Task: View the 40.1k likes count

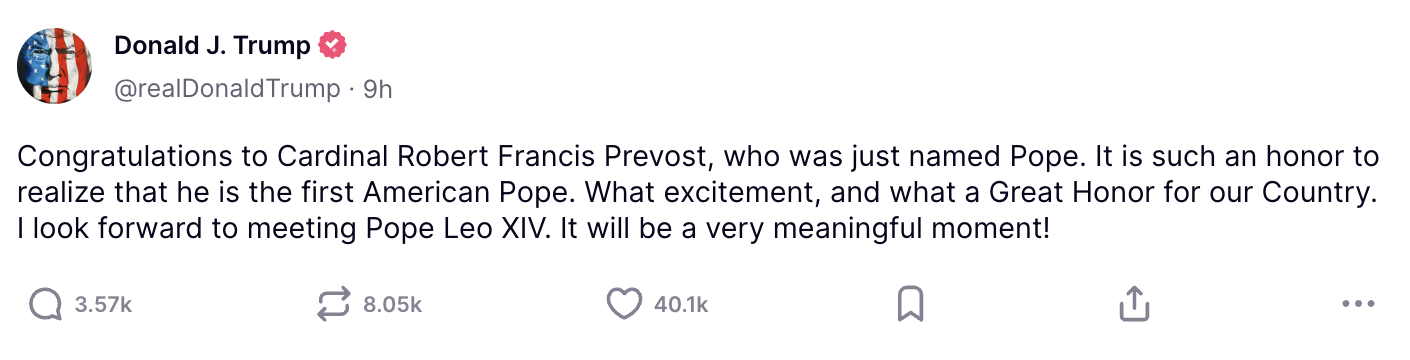Action: coord(681,305)
